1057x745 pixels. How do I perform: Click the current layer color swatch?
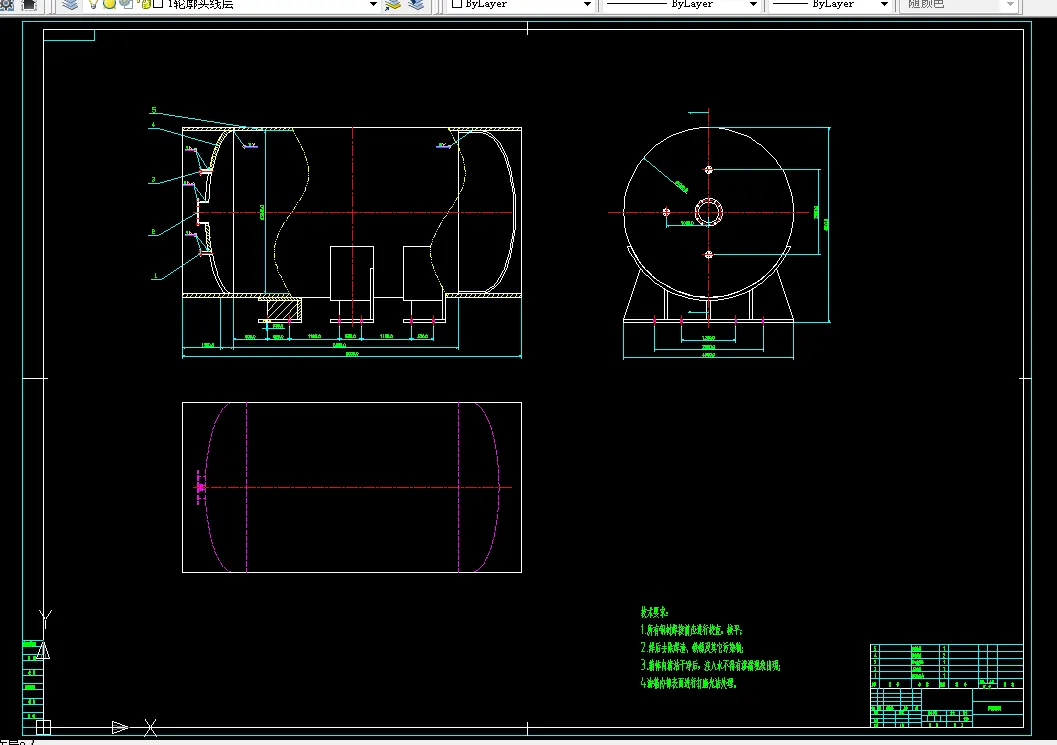click(158, 4)
